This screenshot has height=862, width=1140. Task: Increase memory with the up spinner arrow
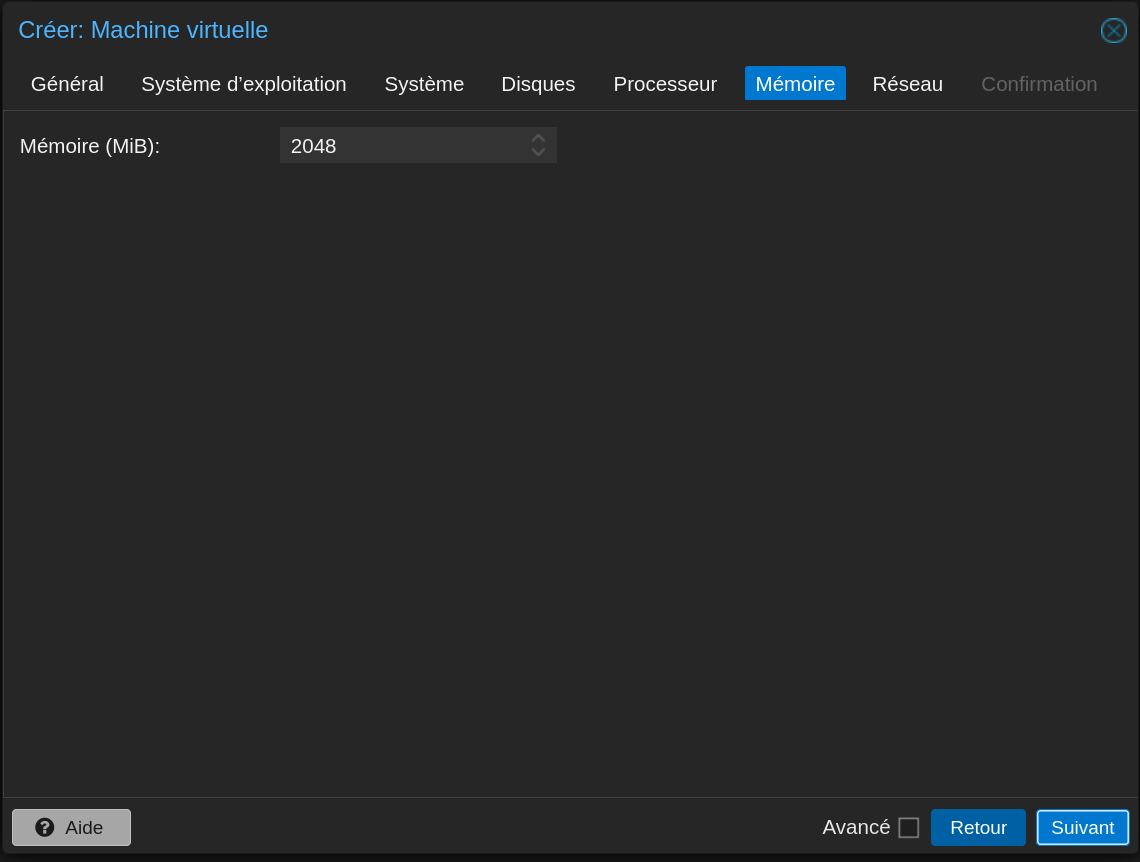538,138
